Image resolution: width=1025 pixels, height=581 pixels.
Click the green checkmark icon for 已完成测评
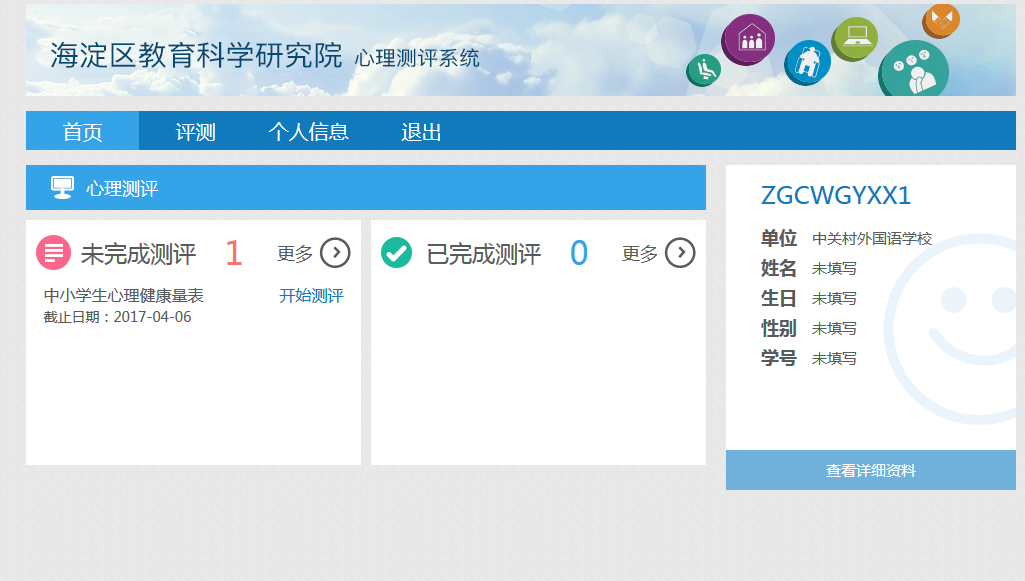tap(397, 252)
